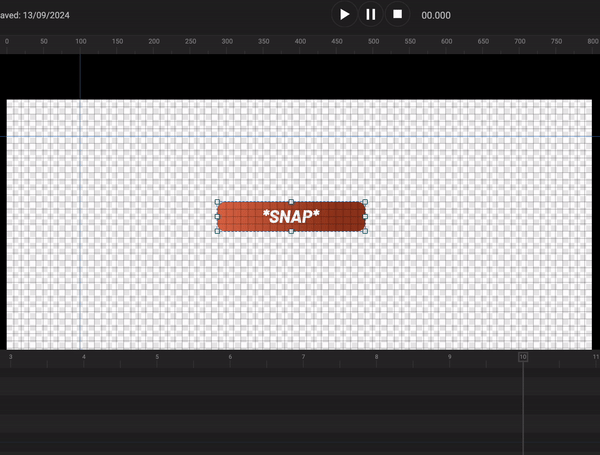Click the saved date 13/09/2024 text
This screenshot has width=600, height=455.
coord(46,15)
